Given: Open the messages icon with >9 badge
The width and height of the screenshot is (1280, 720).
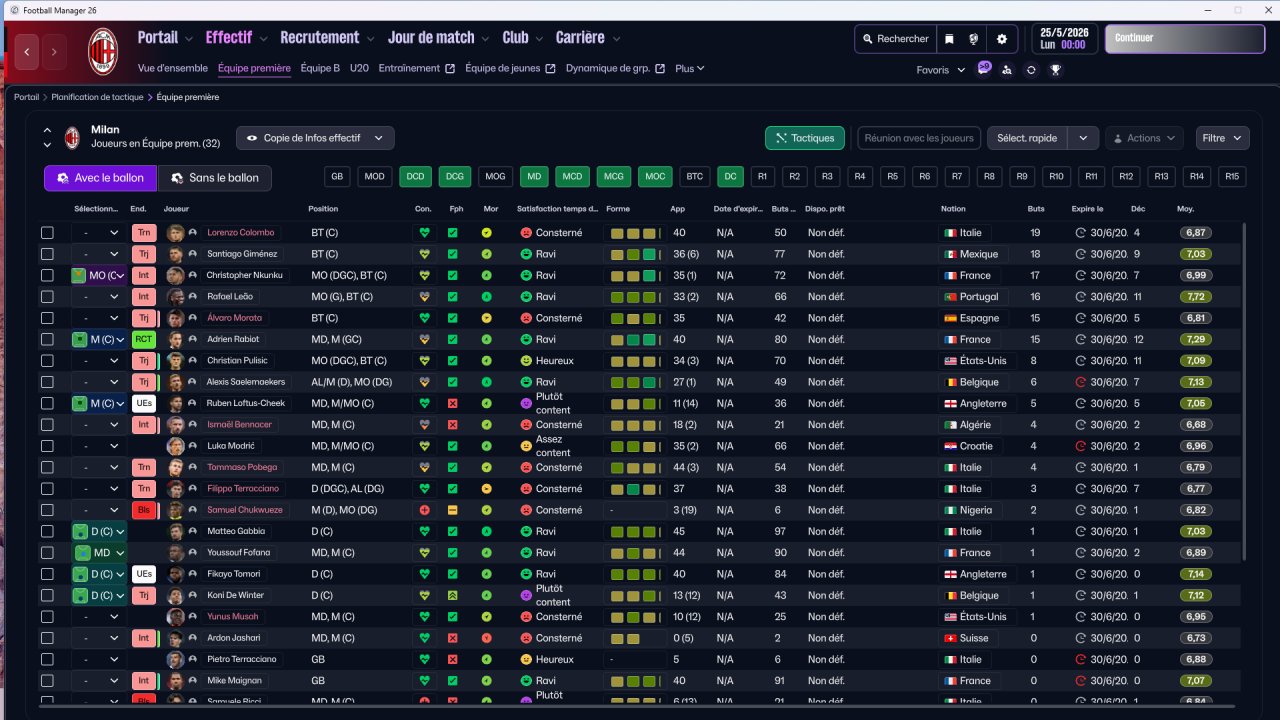Looking at the screenshot, I should (x=984, y=68).
